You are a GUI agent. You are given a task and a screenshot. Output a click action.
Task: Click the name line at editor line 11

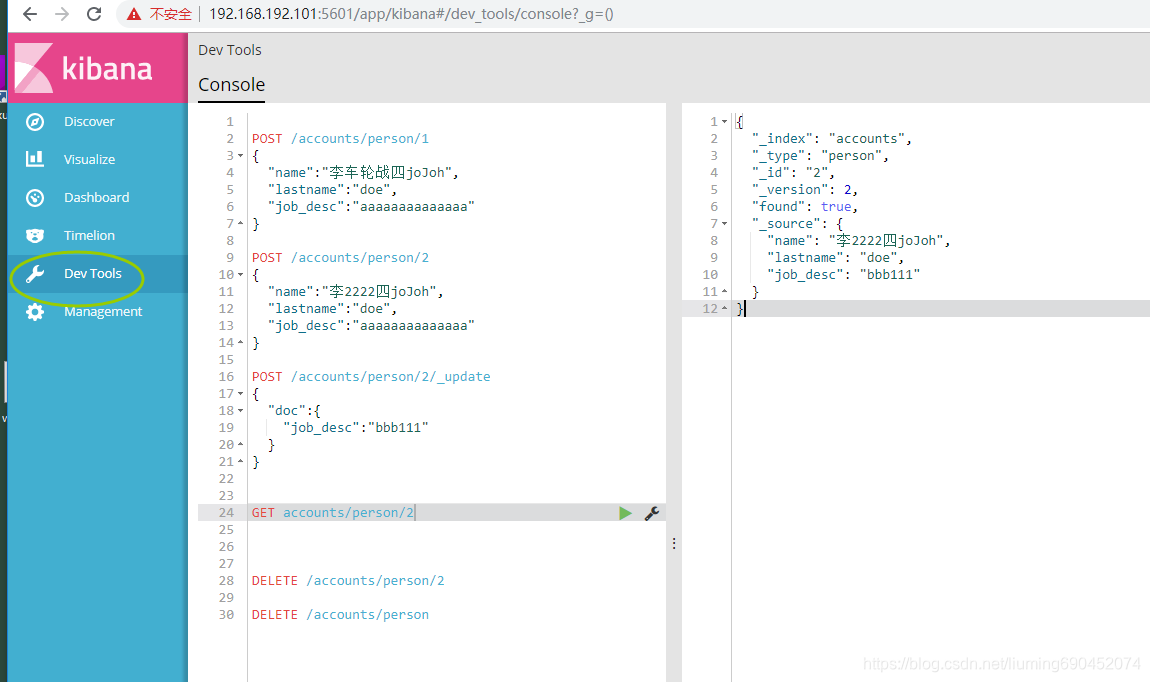(x=356, y=291)
